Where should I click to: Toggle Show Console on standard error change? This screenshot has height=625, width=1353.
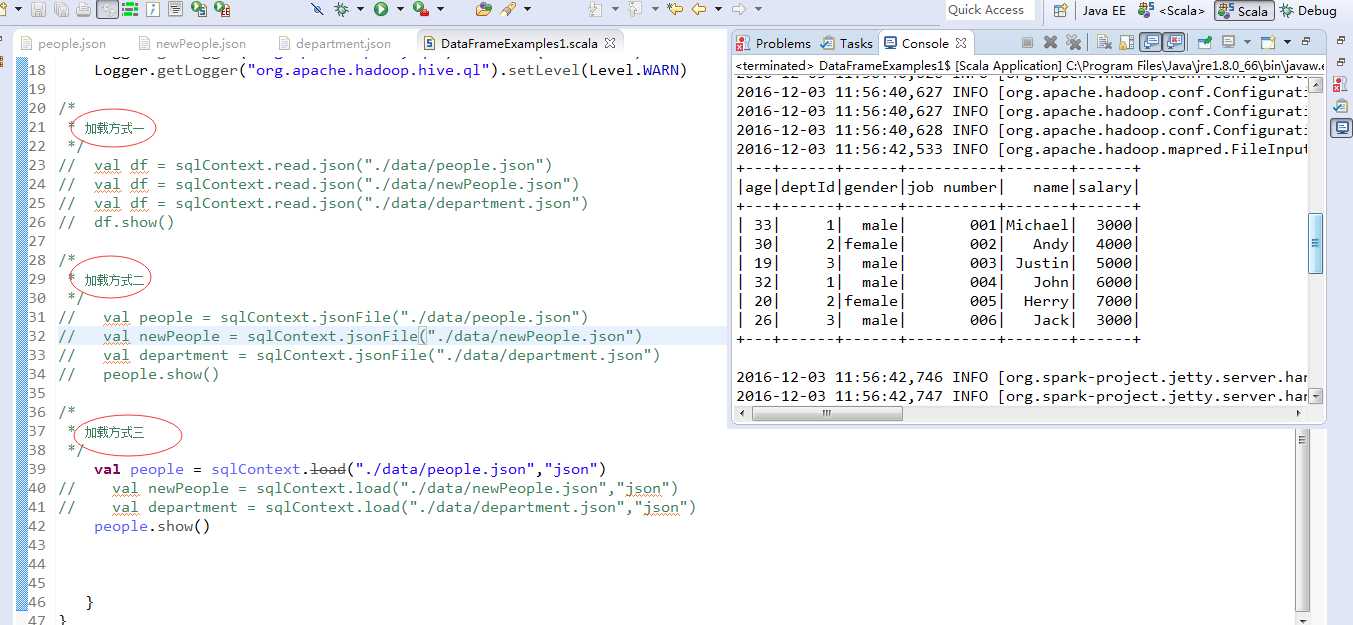pos(1174,43)
